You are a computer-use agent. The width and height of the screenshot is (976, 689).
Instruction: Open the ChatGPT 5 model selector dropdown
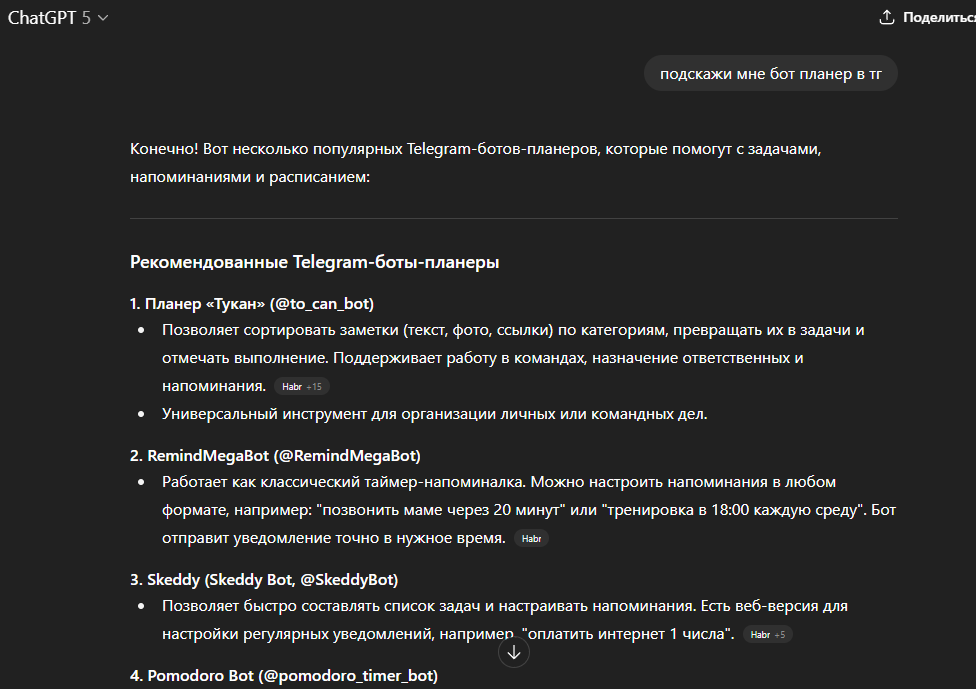[58, 18]
